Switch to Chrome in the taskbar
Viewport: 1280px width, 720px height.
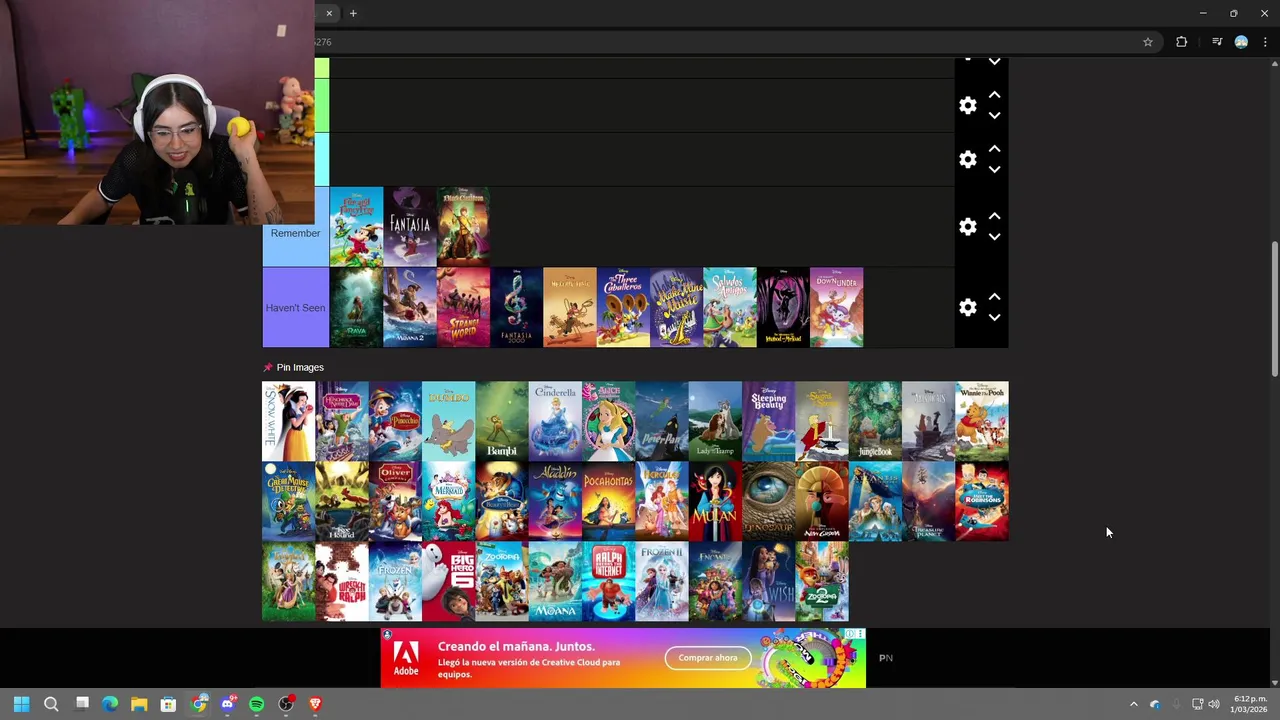coord(198,704)
